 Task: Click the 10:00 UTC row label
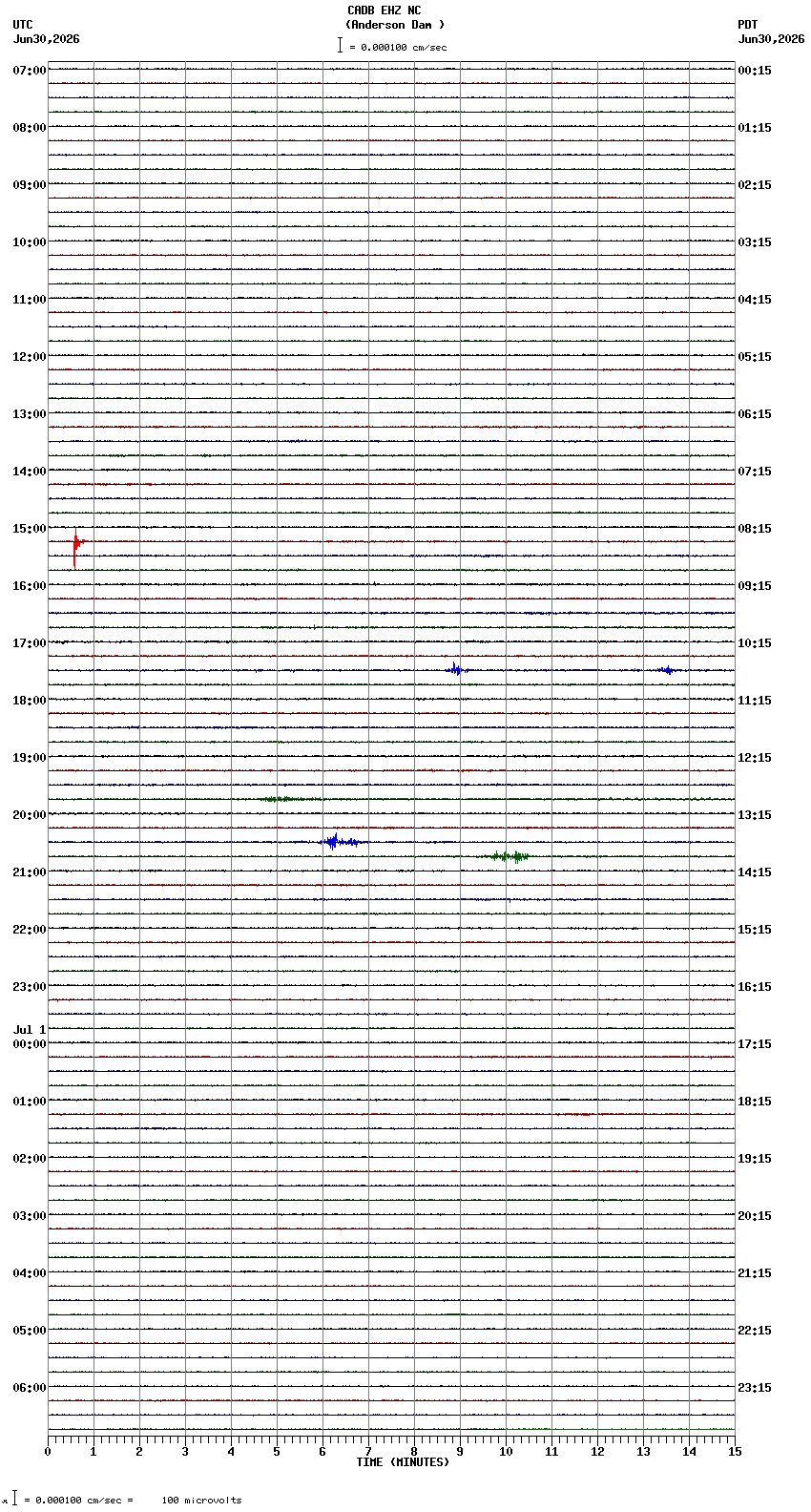tap(30, 242)
